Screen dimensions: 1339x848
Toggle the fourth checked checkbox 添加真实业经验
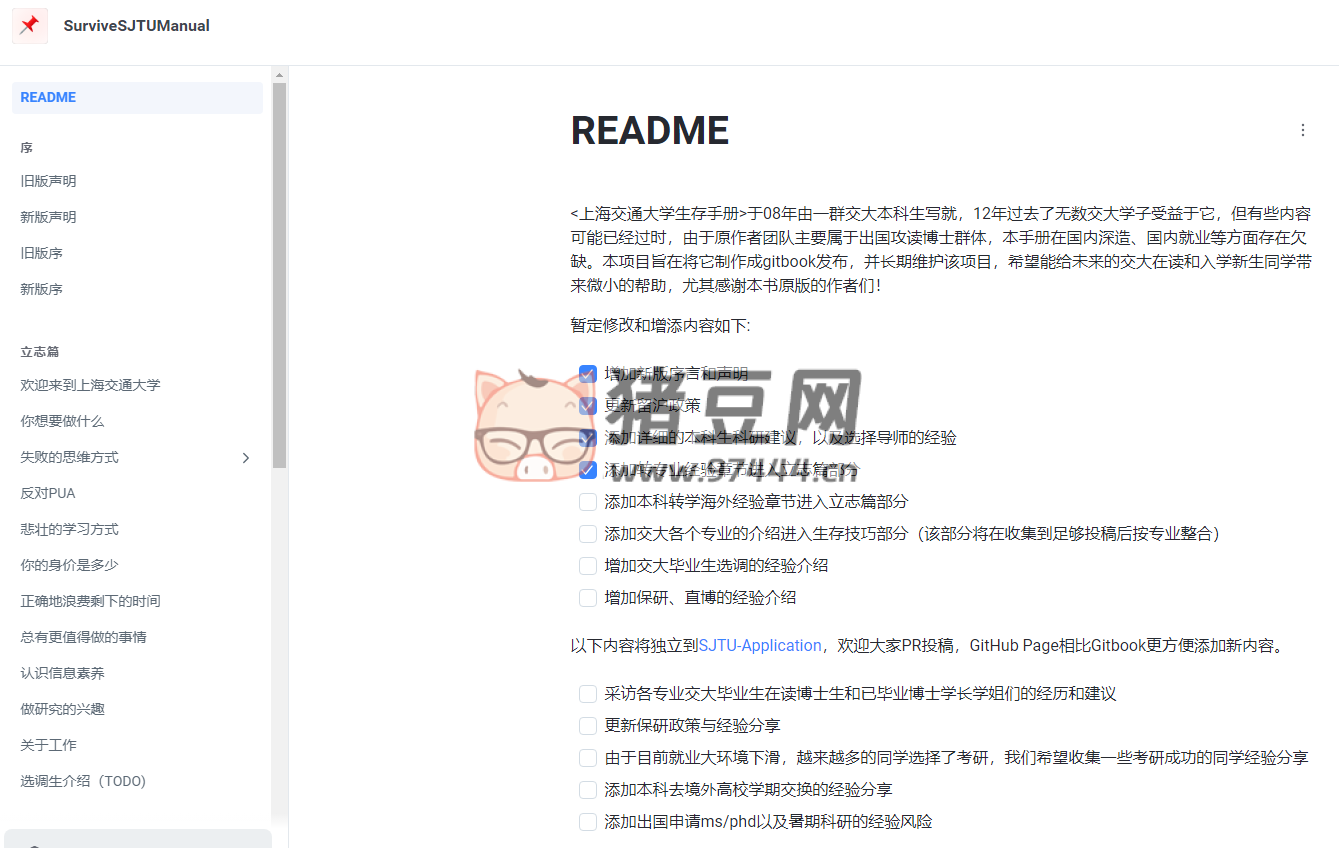[x=588, y=470]
